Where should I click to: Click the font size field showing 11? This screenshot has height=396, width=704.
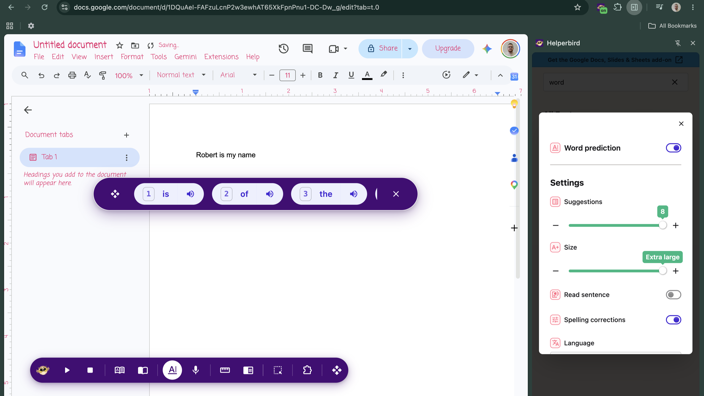click(287, 75)
